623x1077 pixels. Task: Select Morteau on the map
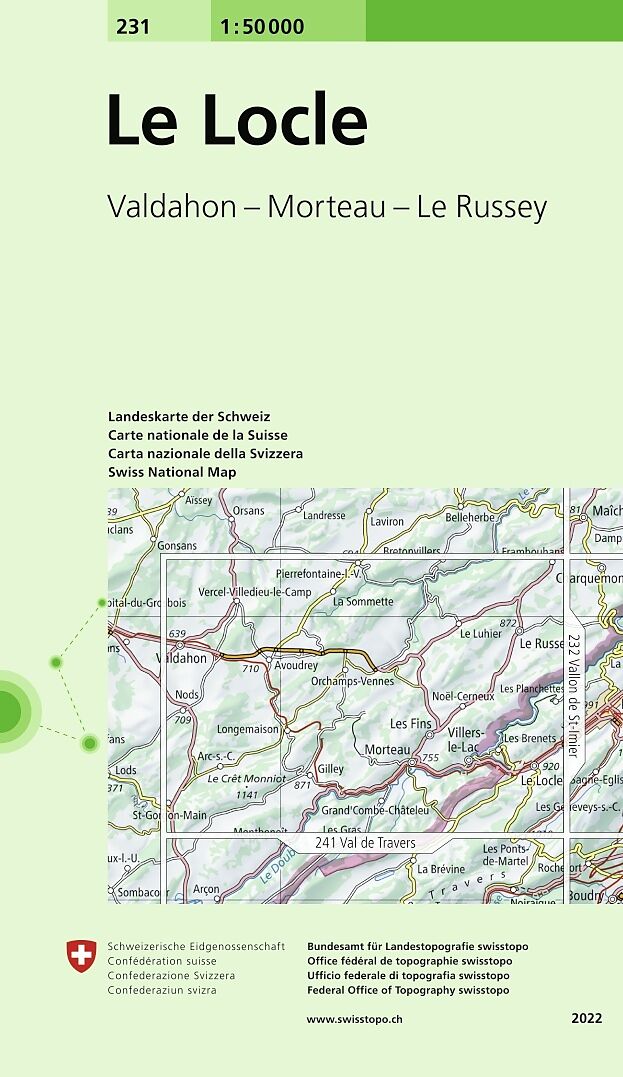(387, 750)
